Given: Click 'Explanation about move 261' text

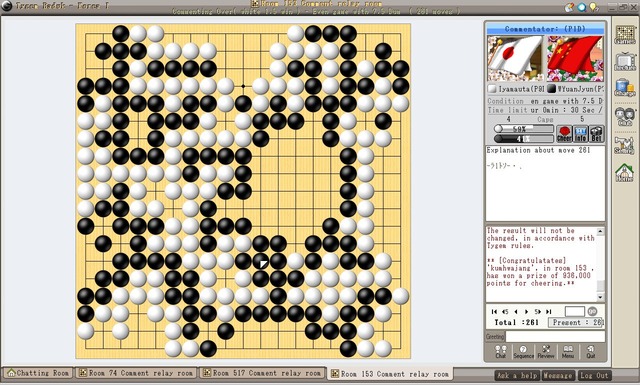Looking at the screenshot, I should click(538, 150).
